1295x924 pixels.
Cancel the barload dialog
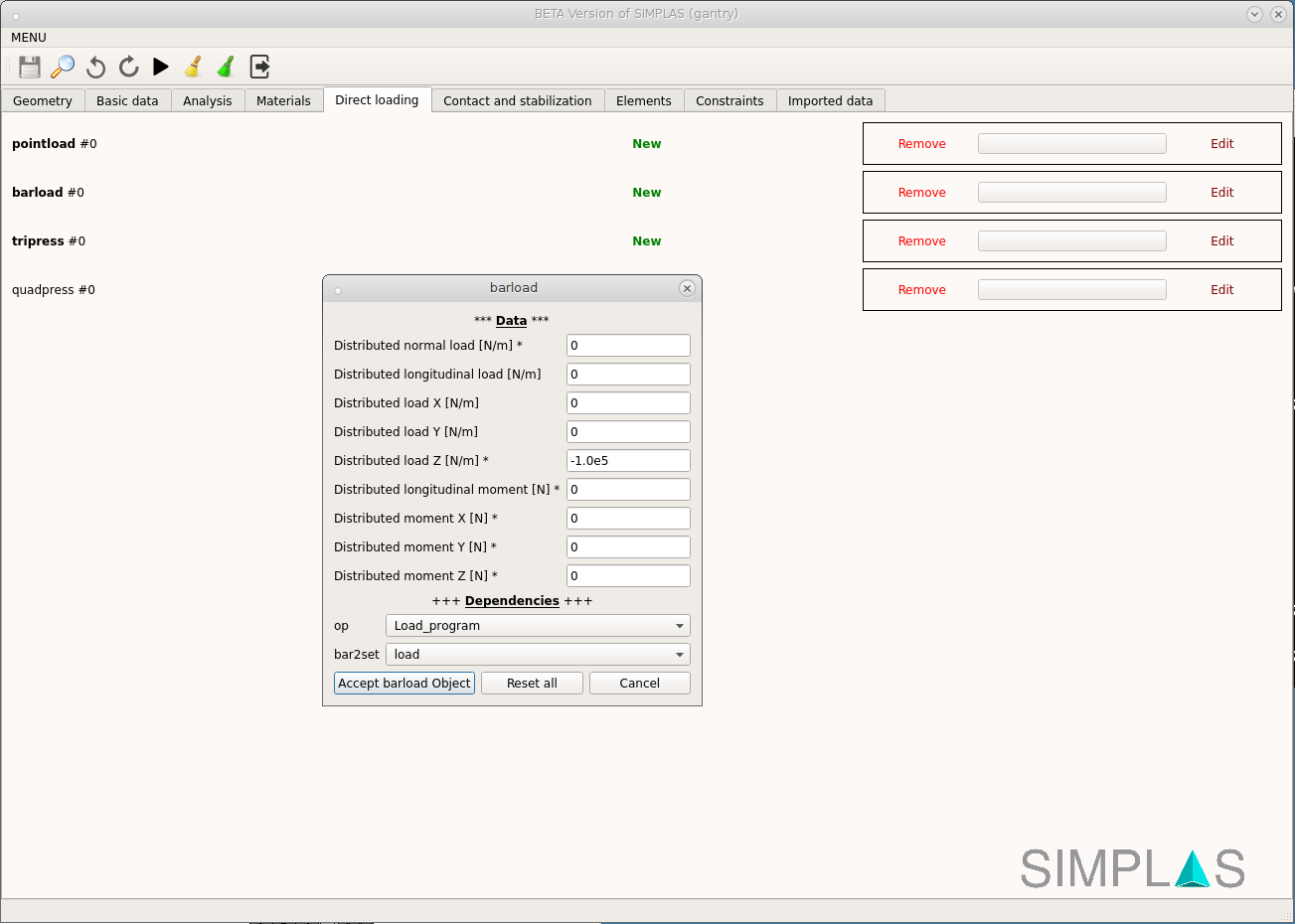point(639,684)
